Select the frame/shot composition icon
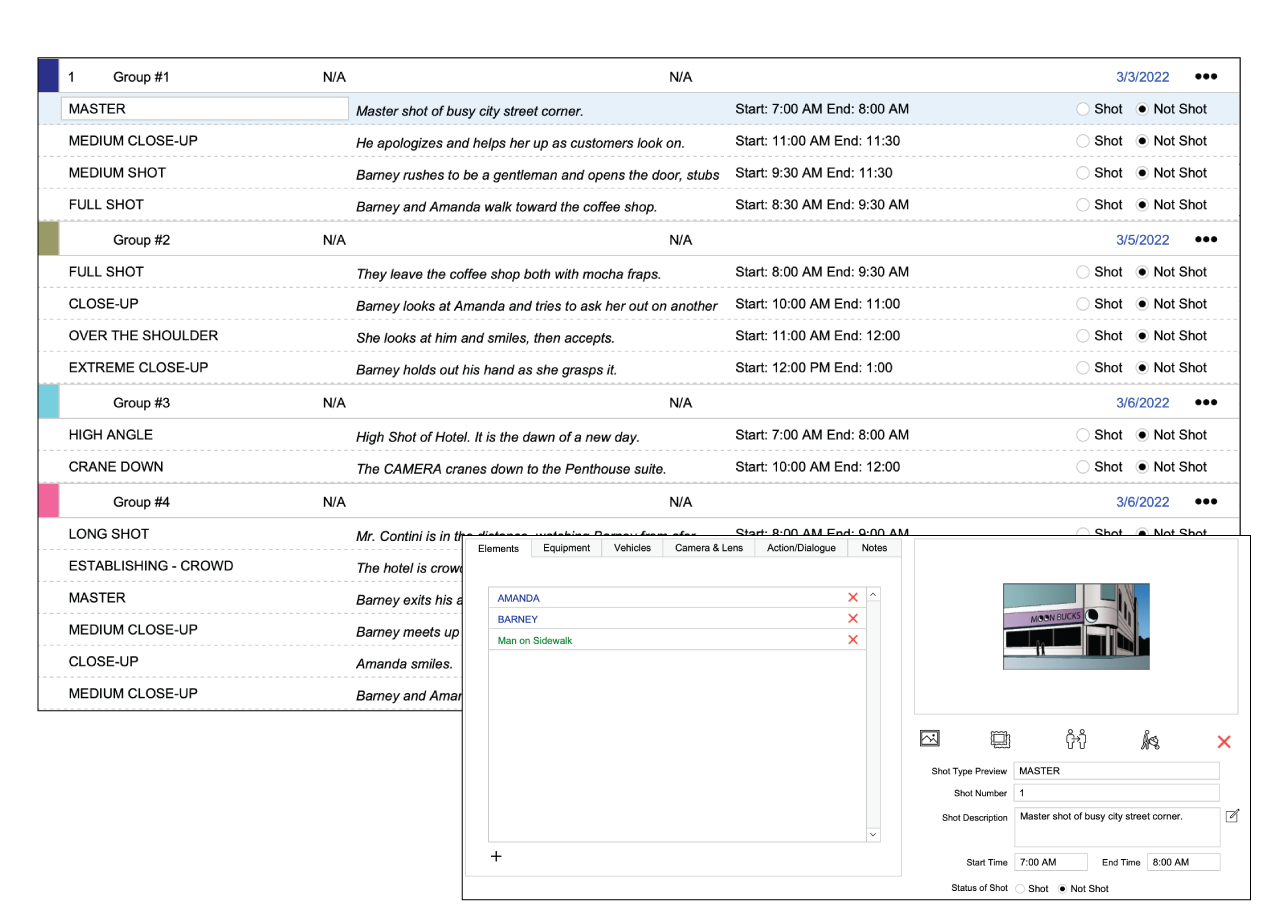Viewport: 1273px width, 923px height. click(x=1000, y=739)
